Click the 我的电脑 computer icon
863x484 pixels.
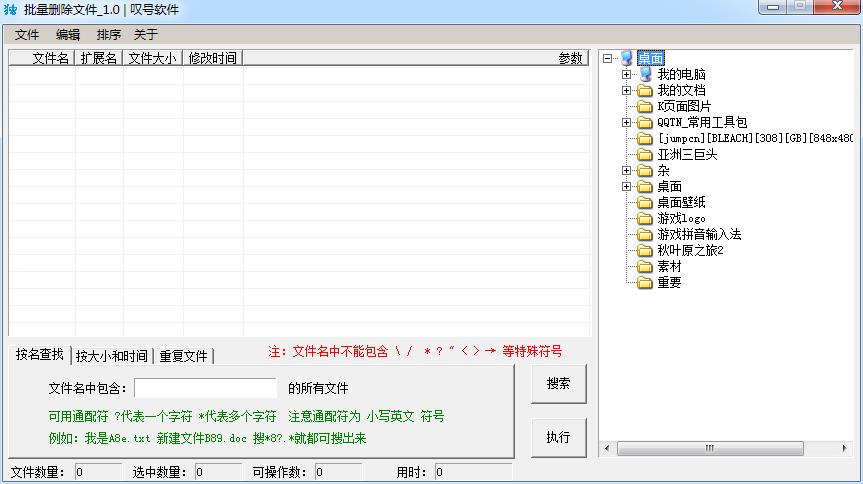(x=645, y=74)
